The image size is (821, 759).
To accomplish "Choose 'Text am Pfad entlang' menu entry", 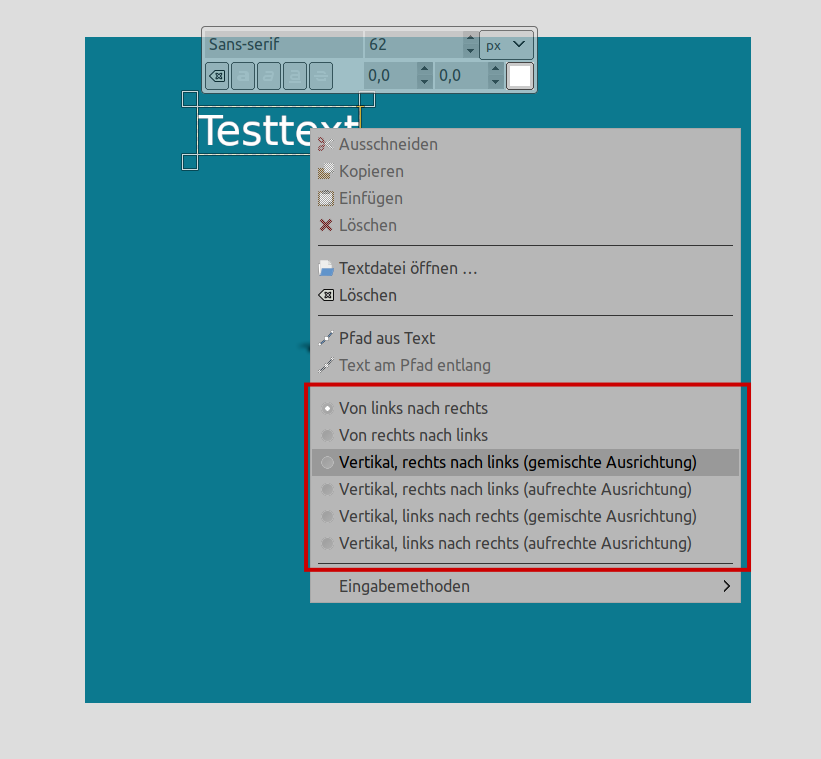I will click(525, 365).
